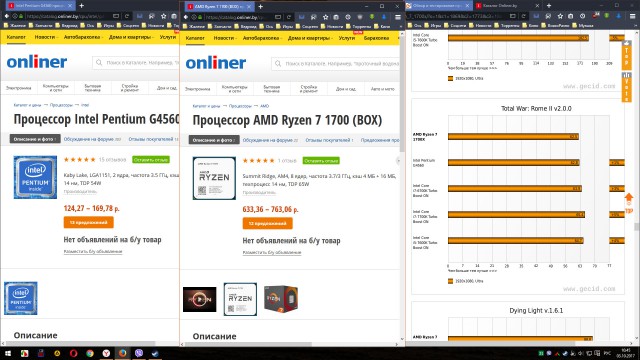Close AMD Ryzen 7 1700 tab
This screenshot has width=640, height=360.
click(x=249, y=7)
